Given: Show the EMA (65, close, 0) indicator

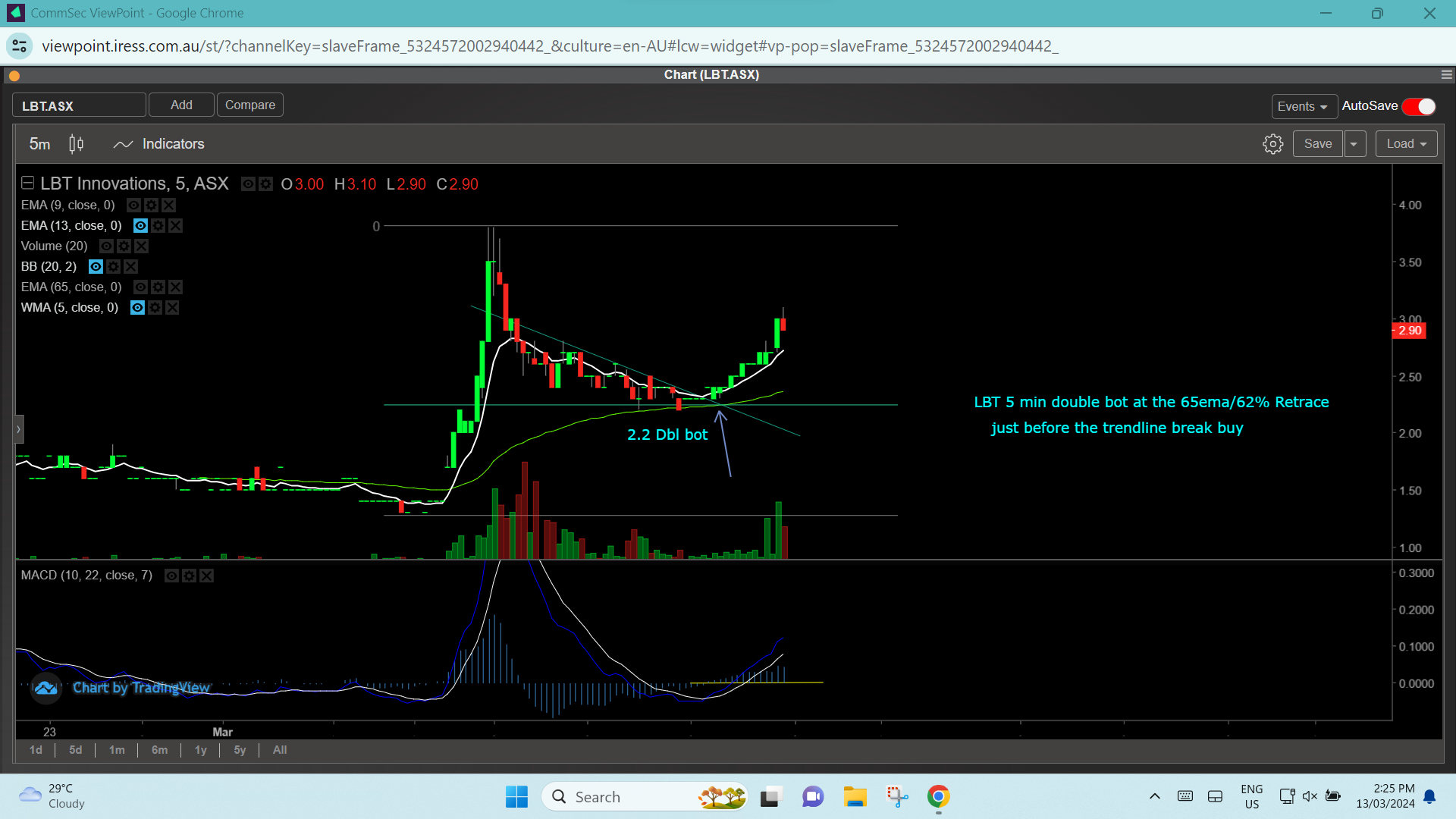Looking at the screenshot, I should click(140, 287).
